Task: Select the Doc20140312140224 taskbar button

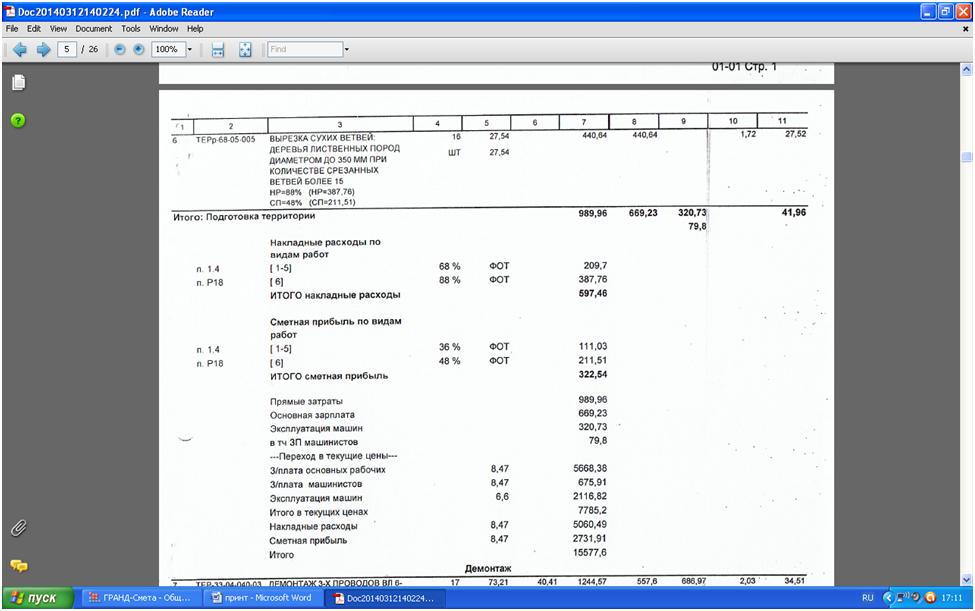Action: point(388,598)
